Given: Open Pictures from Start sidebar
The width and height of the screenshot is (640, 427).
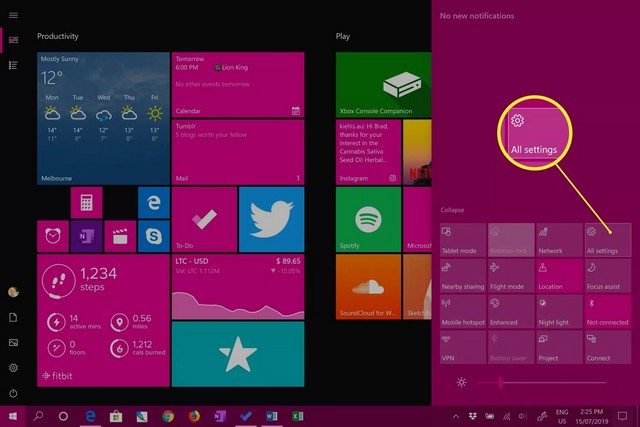Looking at the screenshot, I should click(x=13, y=342).
